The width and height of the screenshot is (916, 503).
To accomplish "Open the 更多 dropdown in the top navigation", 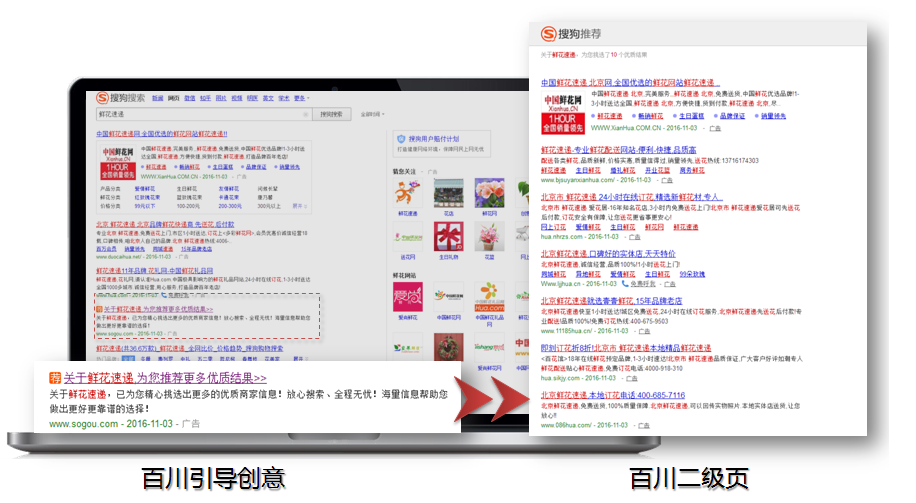I will pos(301,98).
